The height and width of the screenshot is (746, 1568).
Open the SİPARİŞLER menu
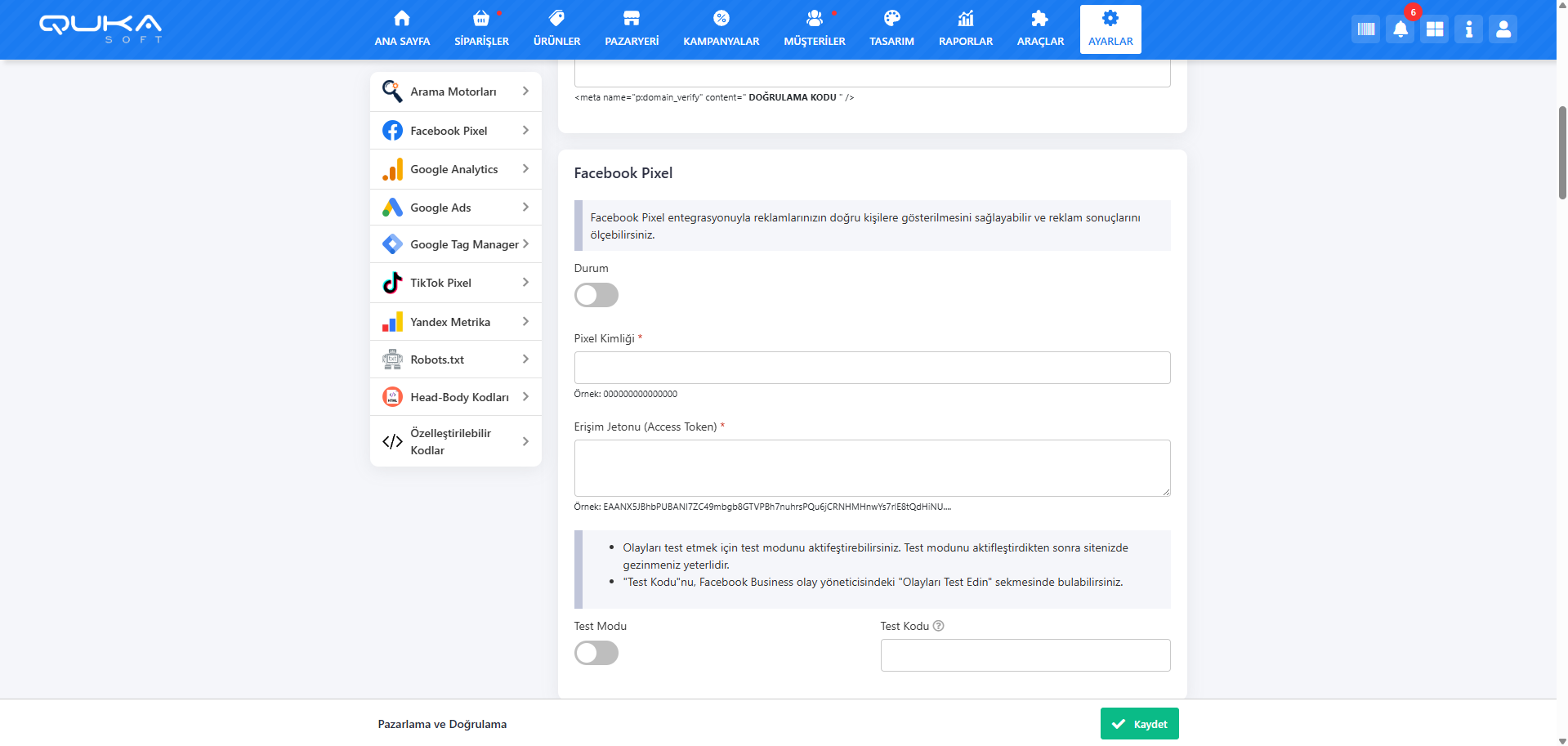[481, 29]
